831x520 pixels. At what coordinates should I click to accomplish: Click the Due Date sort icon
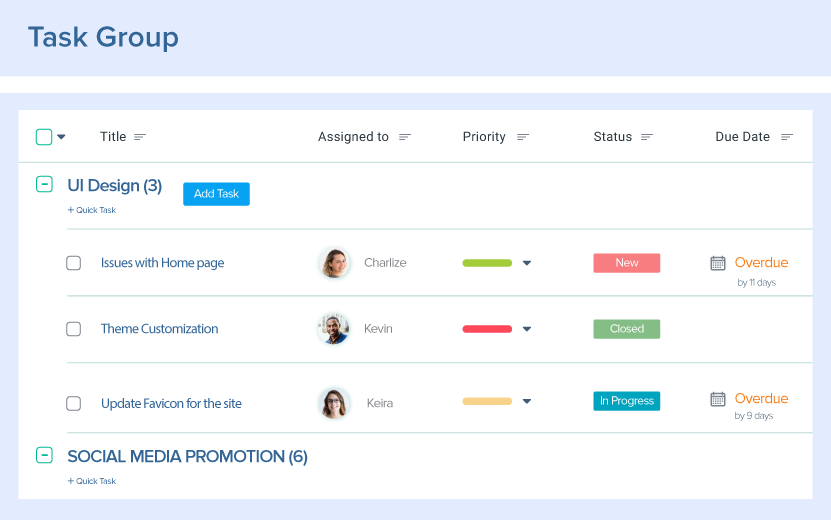click(x=787, y=137)
